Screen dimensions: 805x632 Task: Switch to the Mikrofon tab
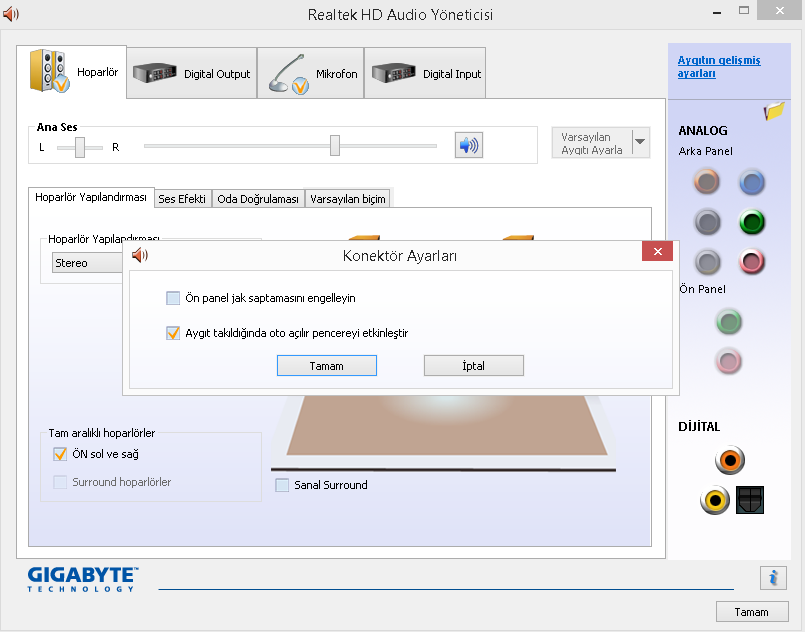click(x=311, y=73)
